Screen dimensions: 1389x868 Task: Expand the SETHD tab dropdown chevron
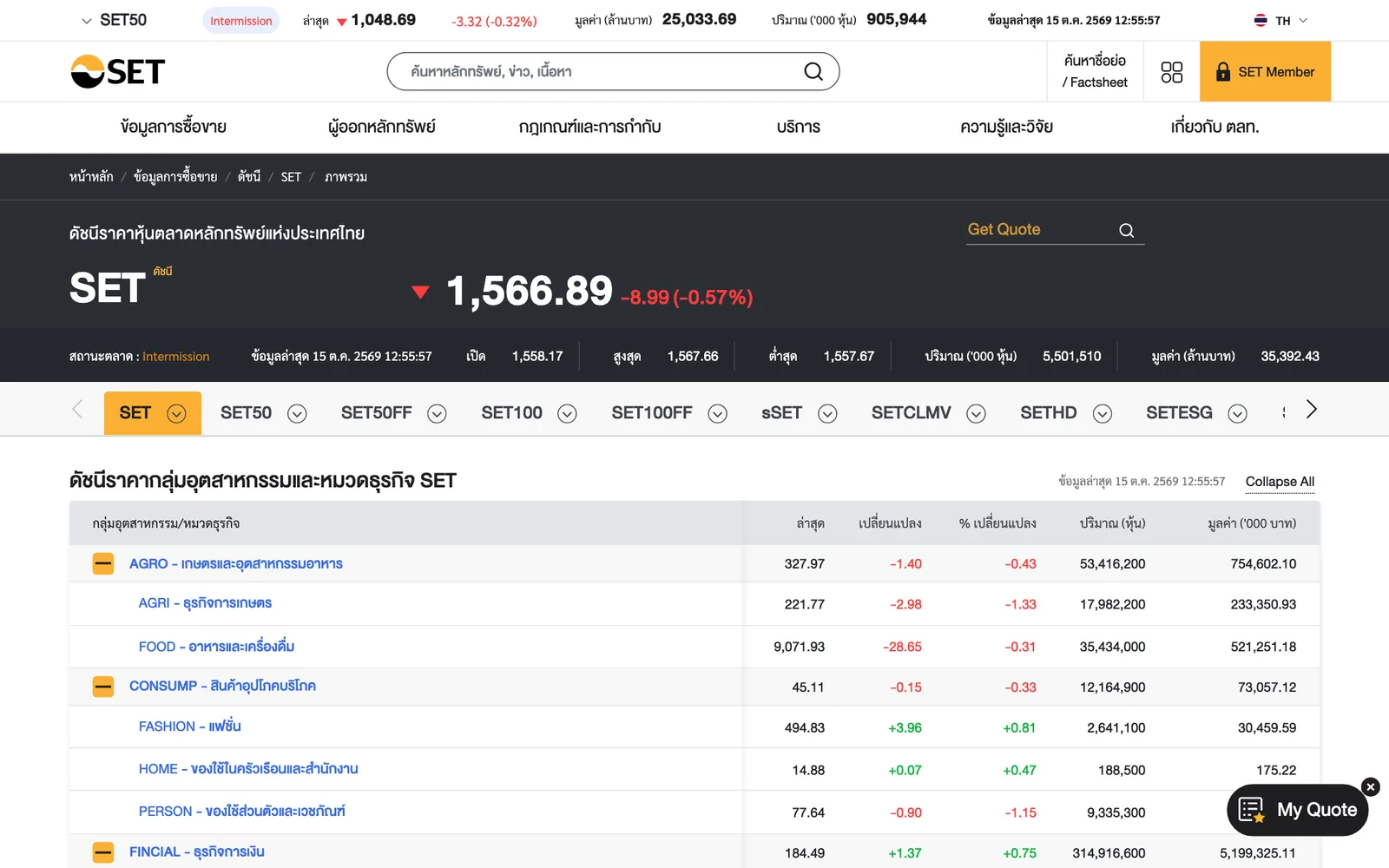[1103, 414]
